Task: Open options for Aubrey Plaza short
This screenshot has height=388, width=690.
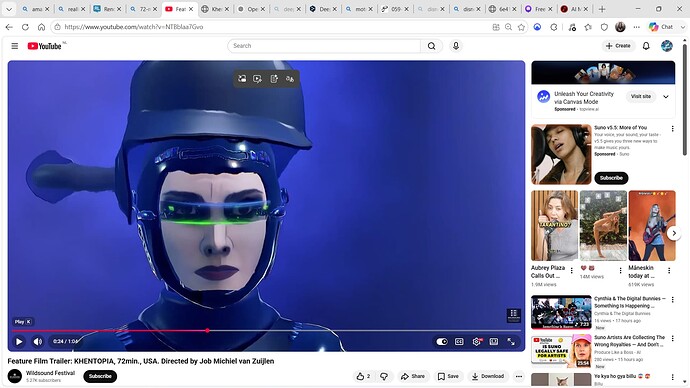Action: [572, 271]
